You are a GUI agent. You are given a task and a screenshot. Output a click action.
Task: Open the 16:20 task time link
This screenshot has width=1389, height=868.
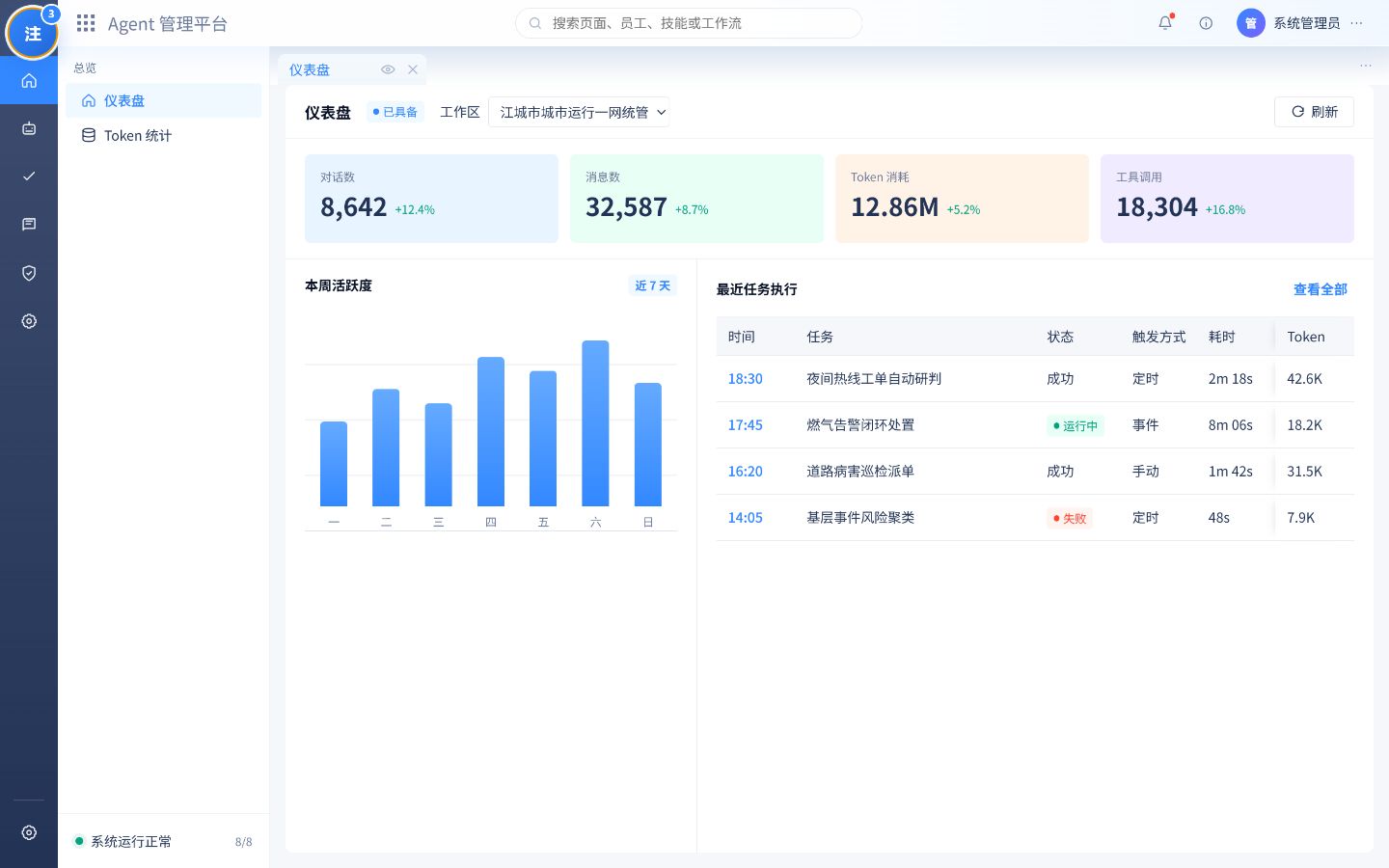point(745,472)
